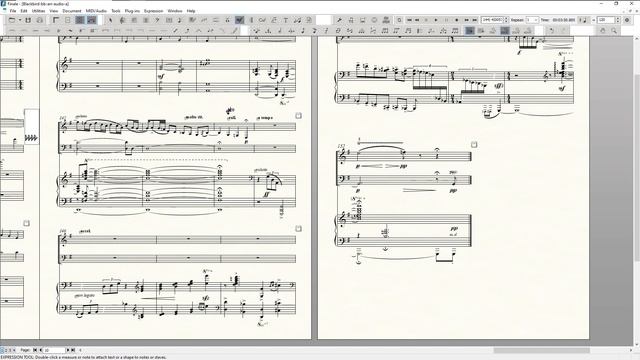This screenshot has height=360, width=640.
Task: Click the Page number input field
Action: pyautogui.click(x=54, y=350)
